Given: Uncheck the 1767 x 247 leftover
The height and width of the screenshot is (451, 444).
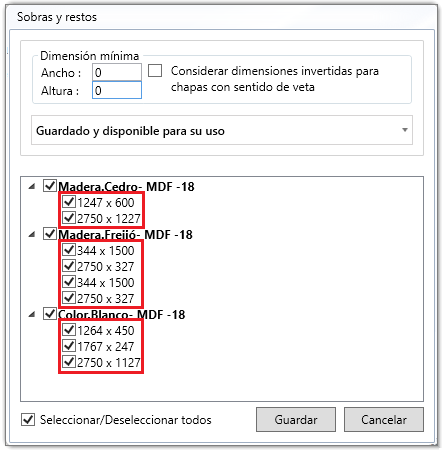Looking at the screenshot, I should (x=69, y=346).
